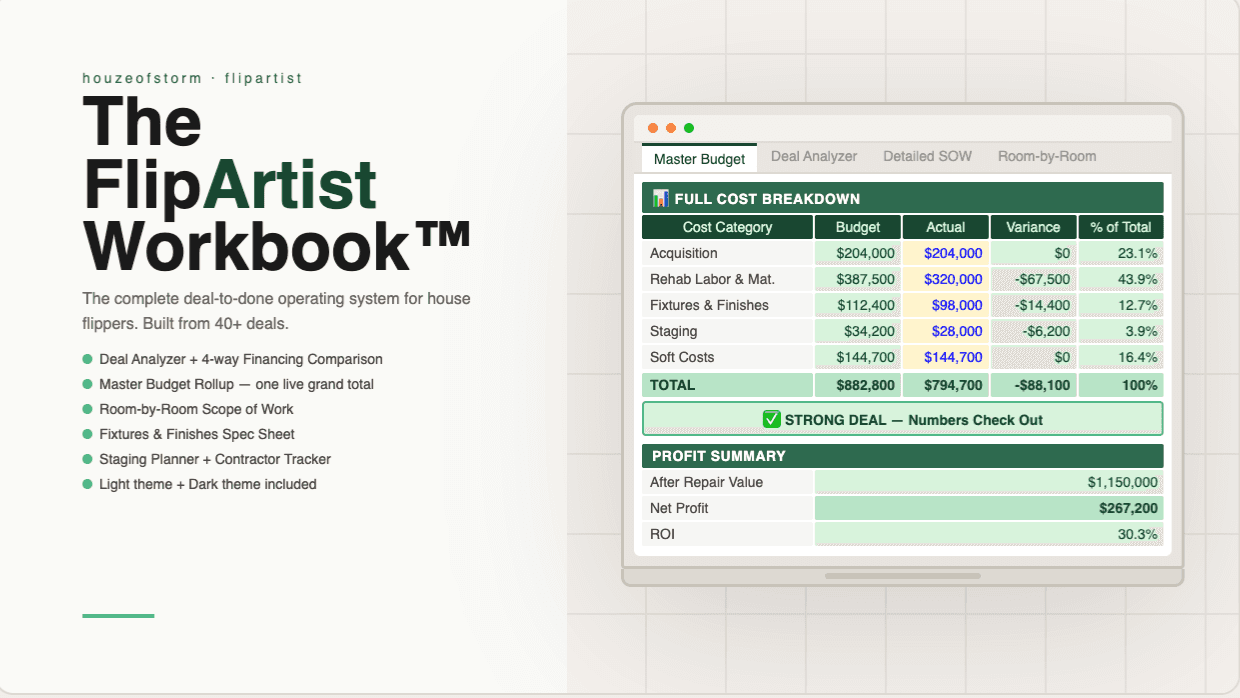
Task: Click the STRONG DEAL — Numbers Check Out banner
Action: (x=902, y=419)
